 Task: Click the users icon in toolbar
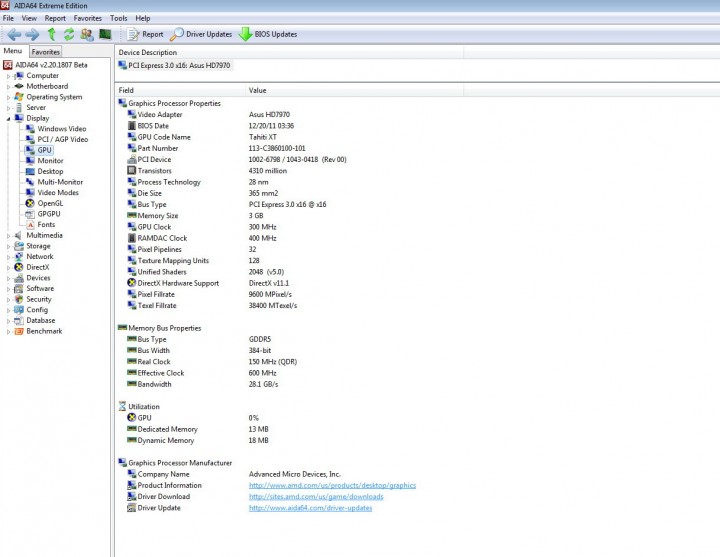click(87, 34)
